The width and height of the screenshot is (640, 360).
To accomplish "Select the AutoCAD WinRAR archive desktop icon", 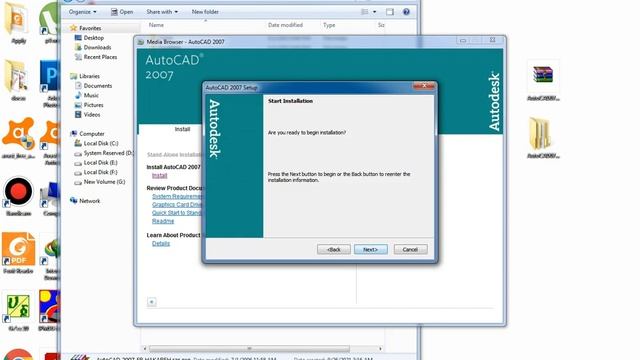I will [x=543, y=81].
